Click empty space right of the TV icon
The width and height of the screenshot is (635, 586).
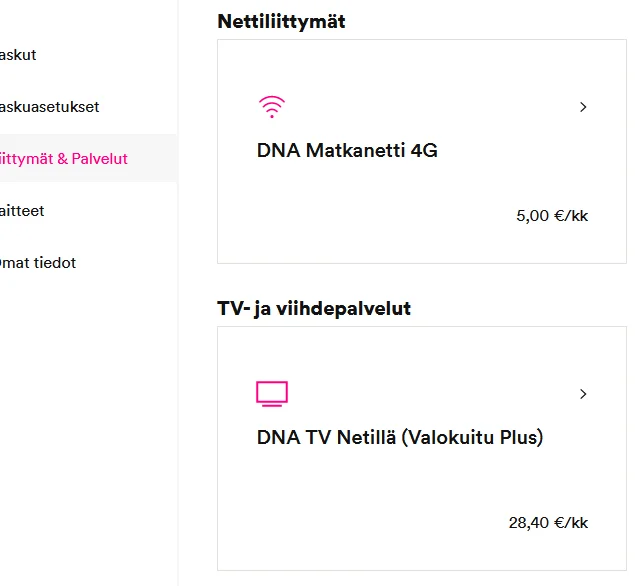click(420, 394)
